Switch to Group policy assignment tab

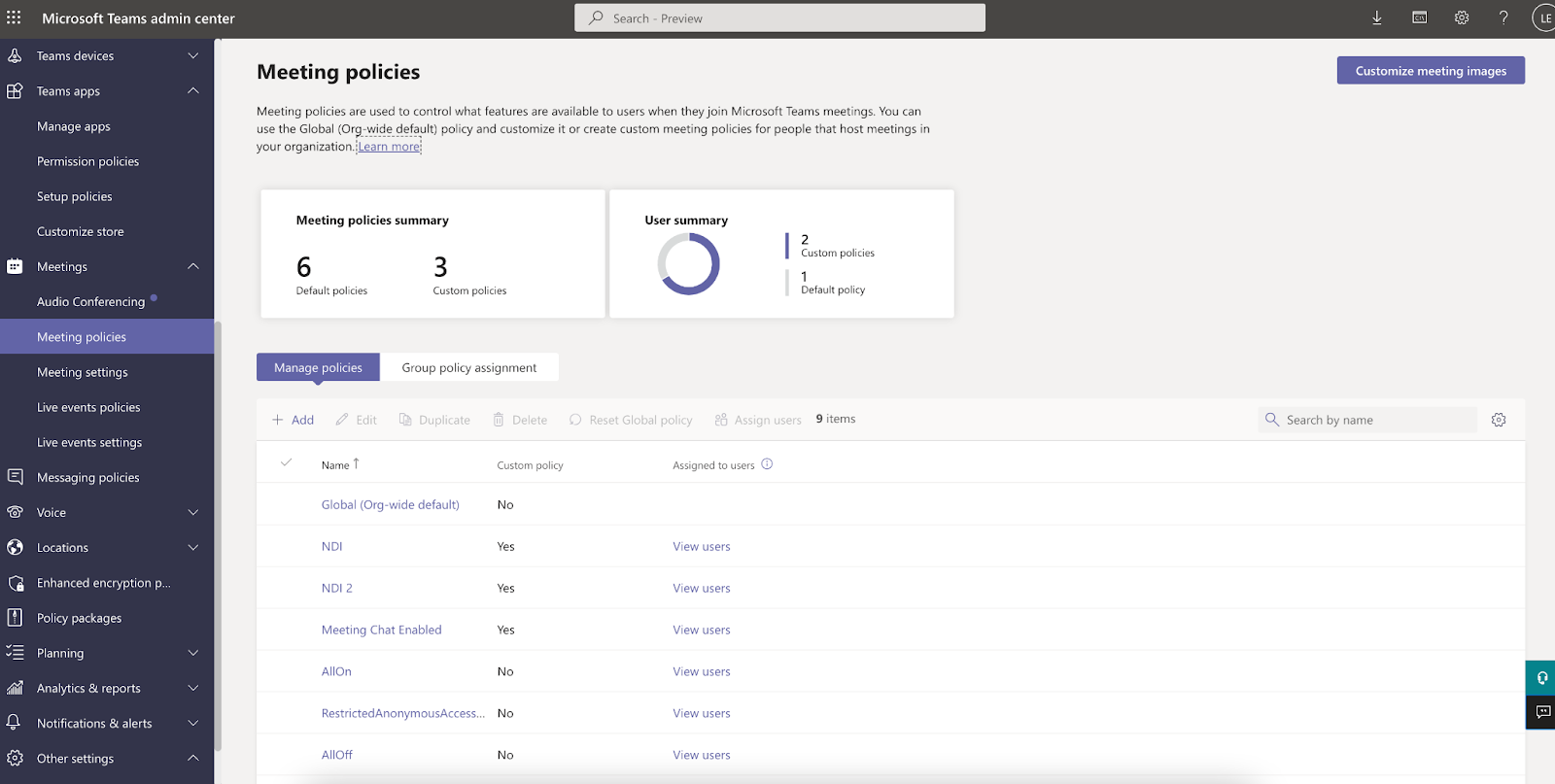(x=469, y=367)
